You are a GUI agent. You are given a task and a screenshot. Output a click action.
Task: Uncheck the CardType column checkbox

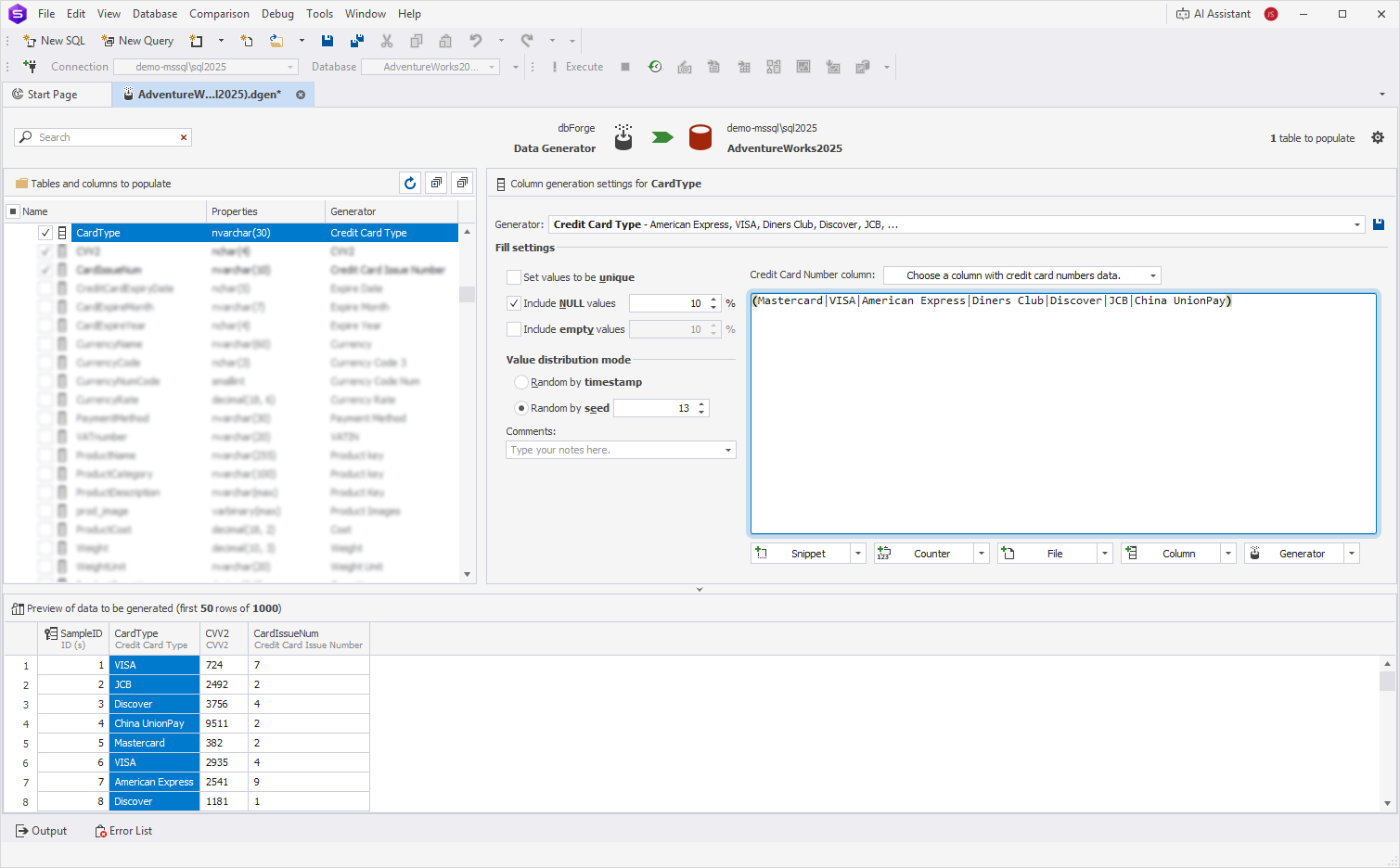(x=45, y=233)
